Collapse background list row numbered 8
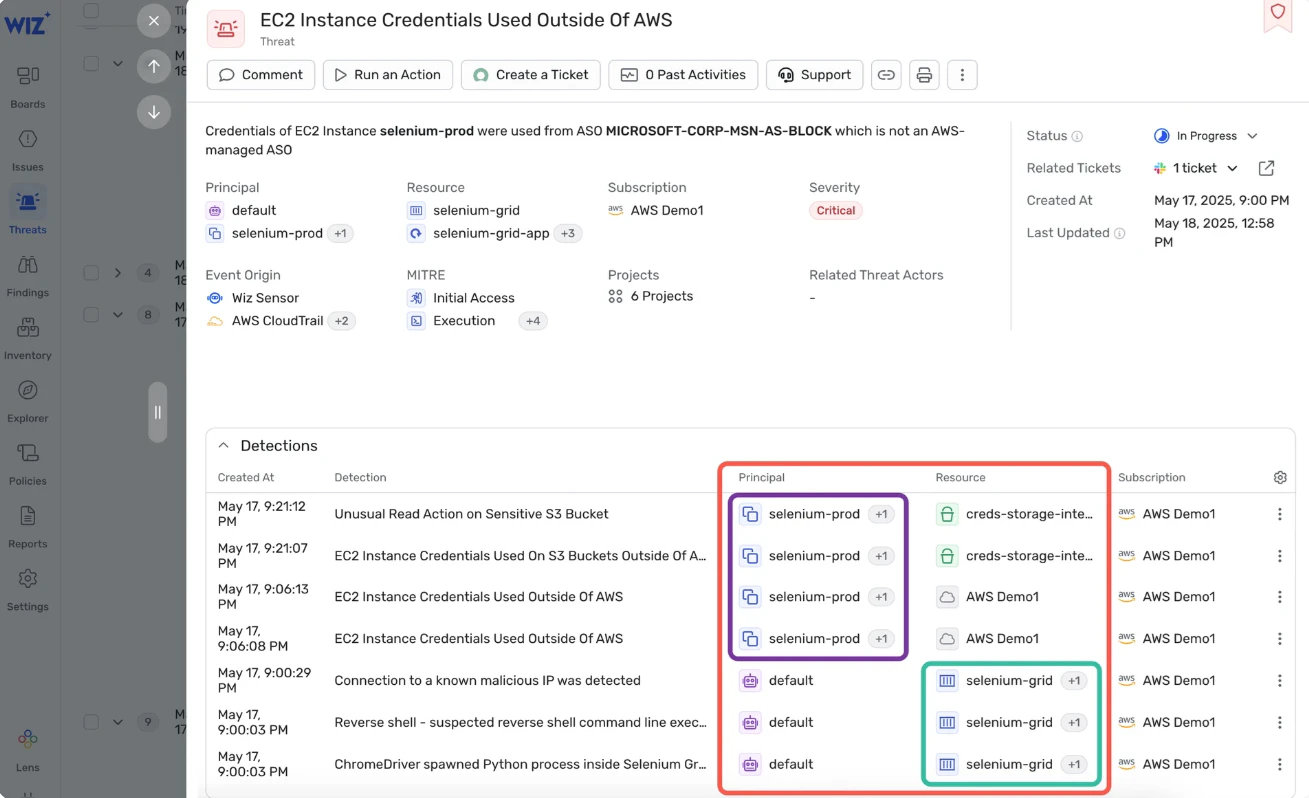This screenshot has width=1309, height=798. pos(118,315)
